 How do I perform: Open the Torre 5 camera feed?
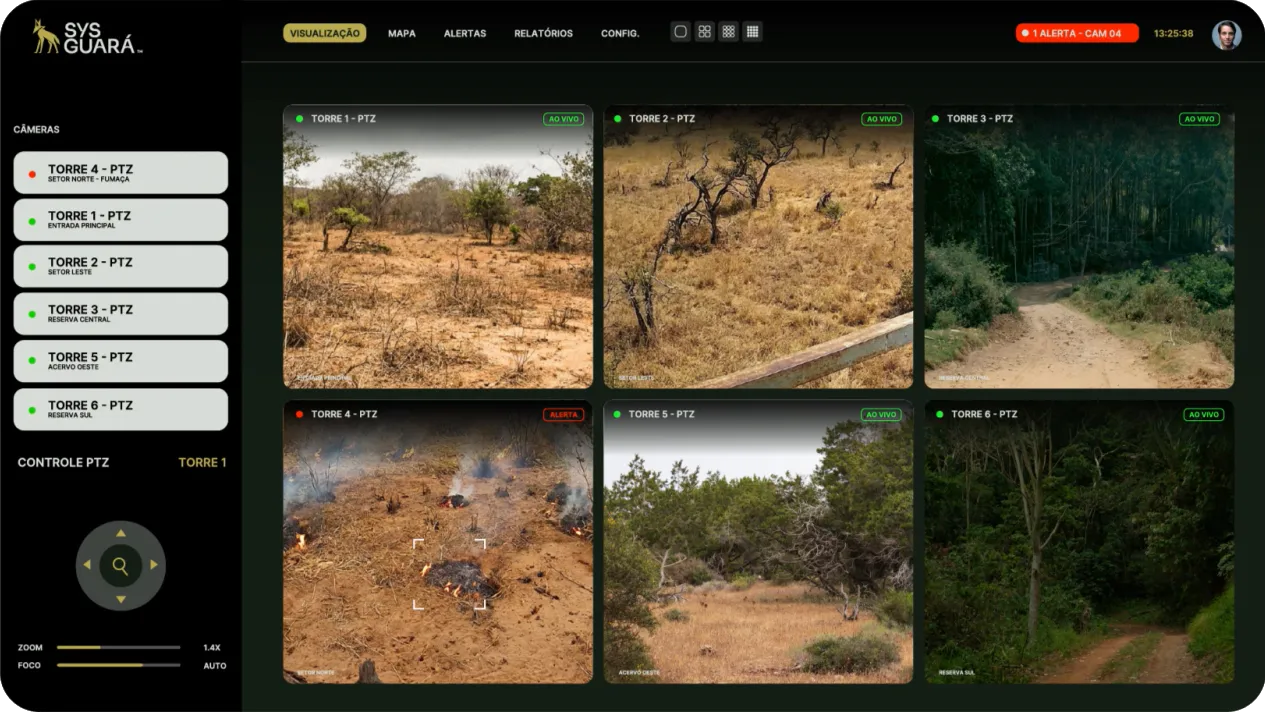tap(758, 542)
